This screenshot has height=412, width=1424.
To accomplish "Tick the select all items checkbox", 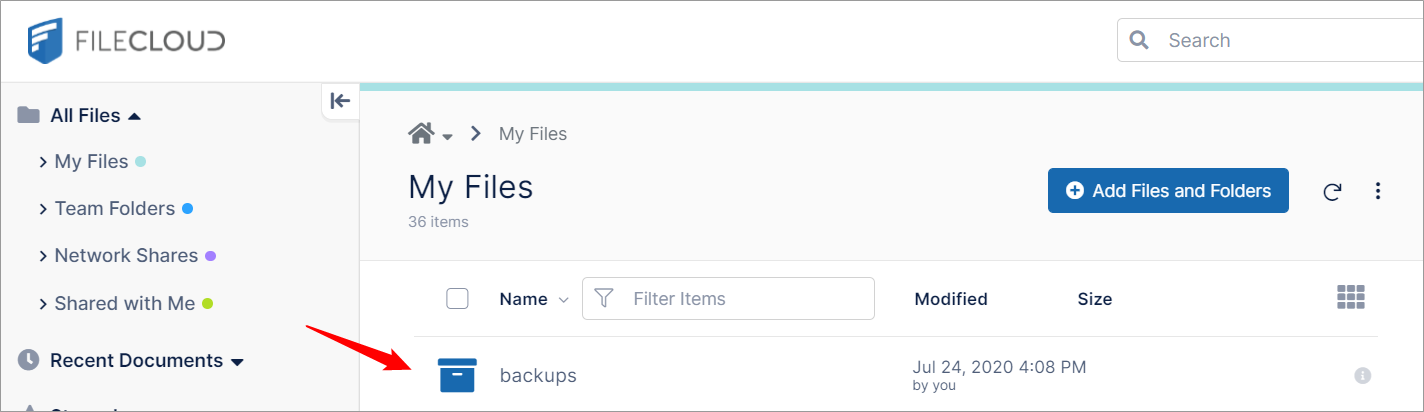I will click(457, 298).
